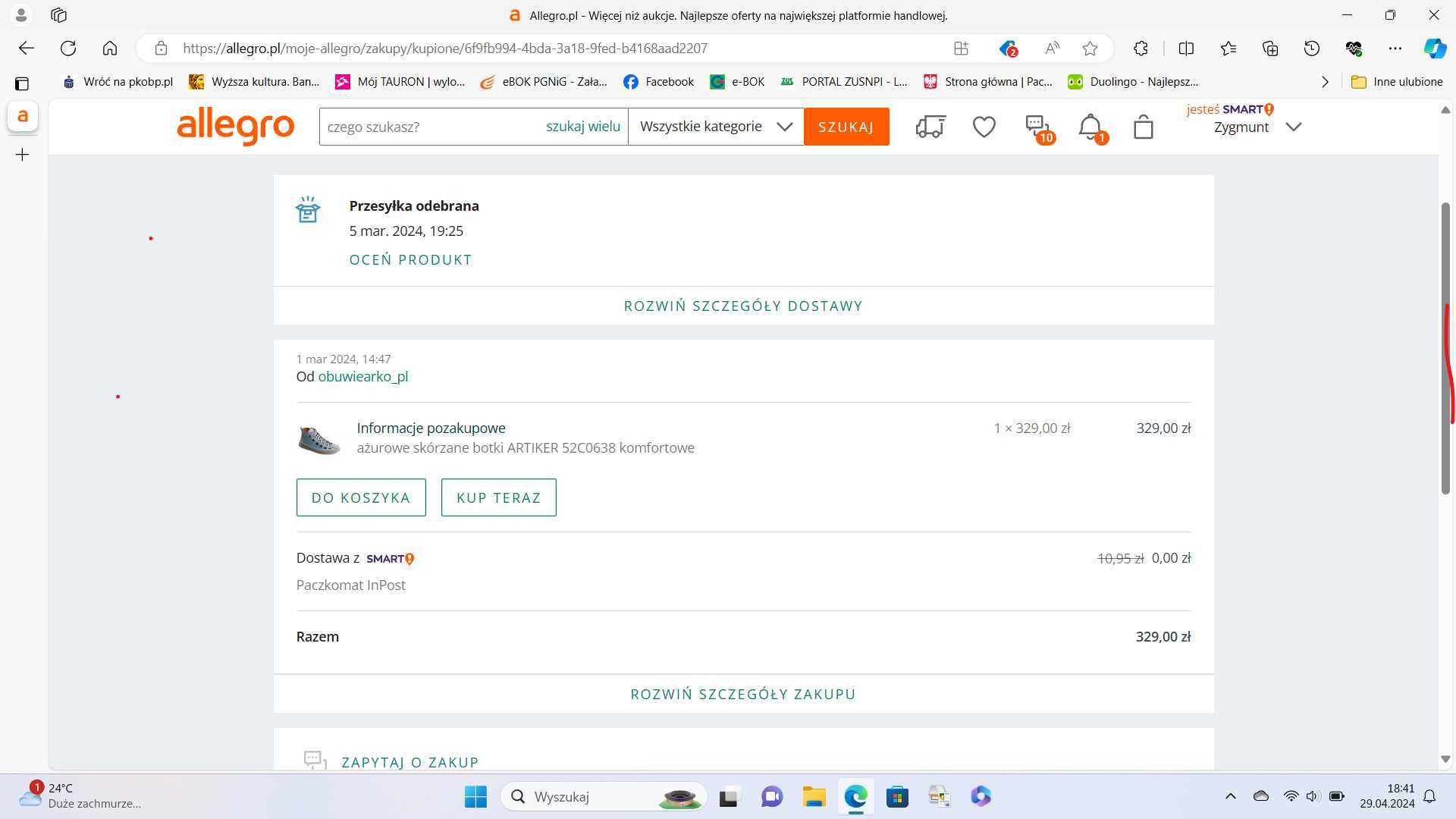The image size is (1456, 819).
Task: Open the weather widget in taskbar
Action: (80, 796)
